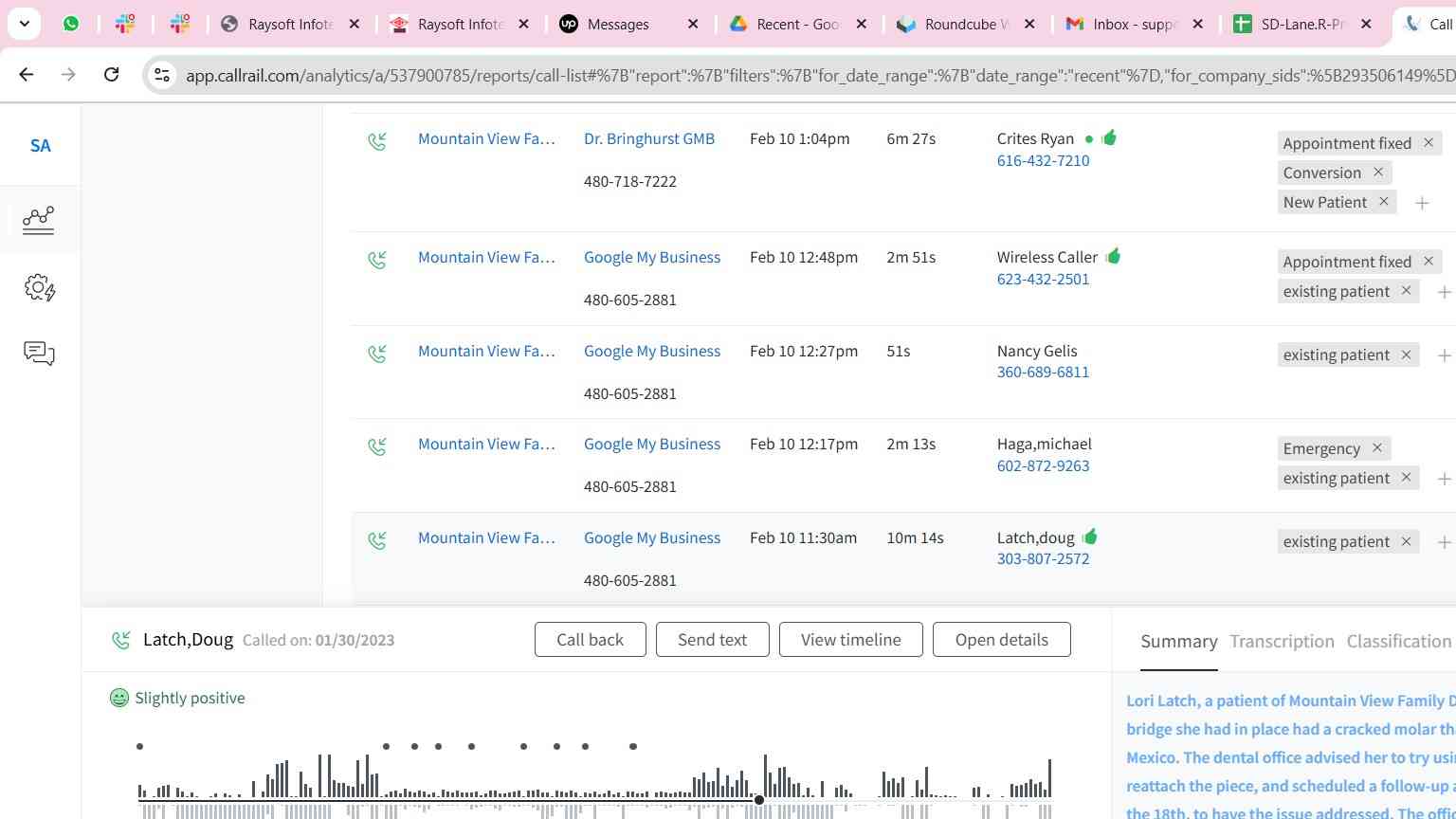1456x819 pixels.
Task: Click the Send text button
Action: click(x=712, y=640)
